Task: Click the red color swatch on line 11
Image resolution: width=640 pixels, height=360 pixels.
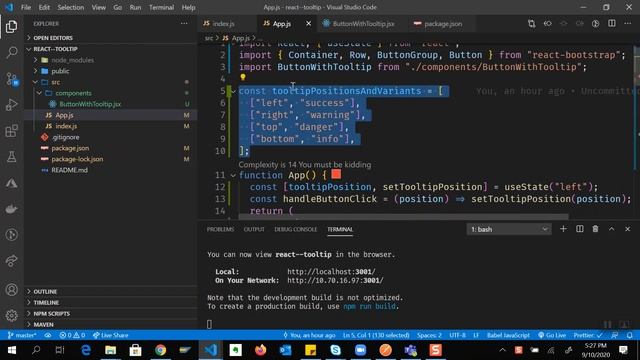Action: coord(336,174)
